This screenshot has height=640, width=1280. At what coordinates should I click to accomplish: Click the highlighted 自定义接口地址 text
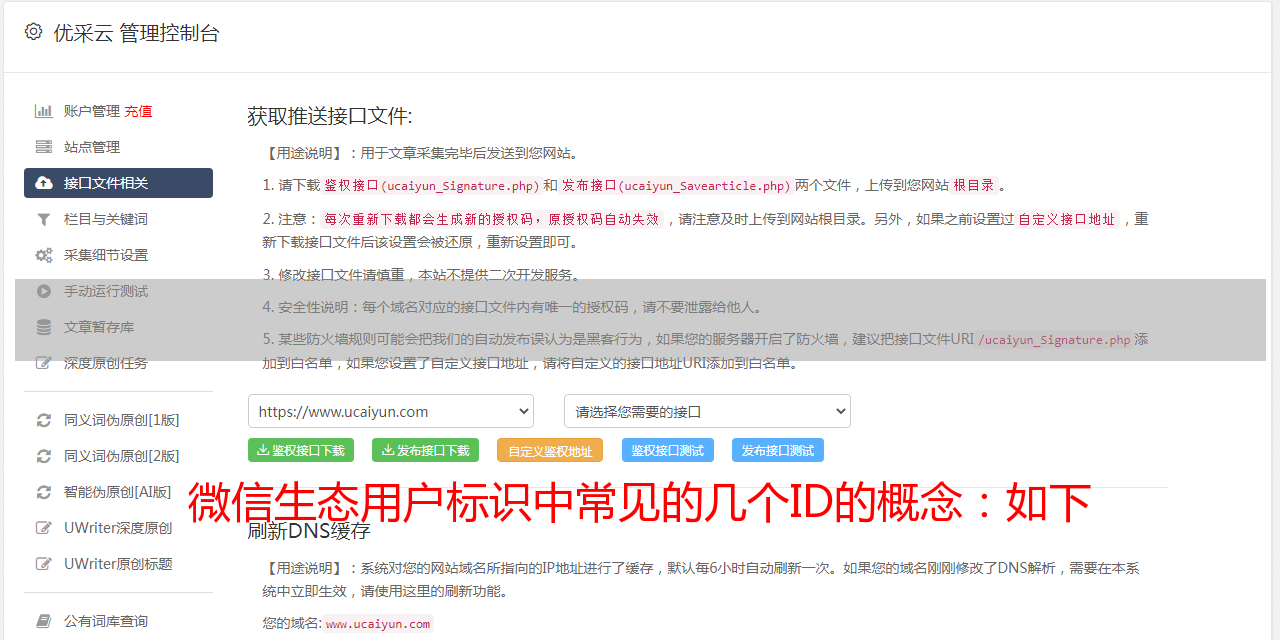pyautogui.click(x=1067, y=220)
